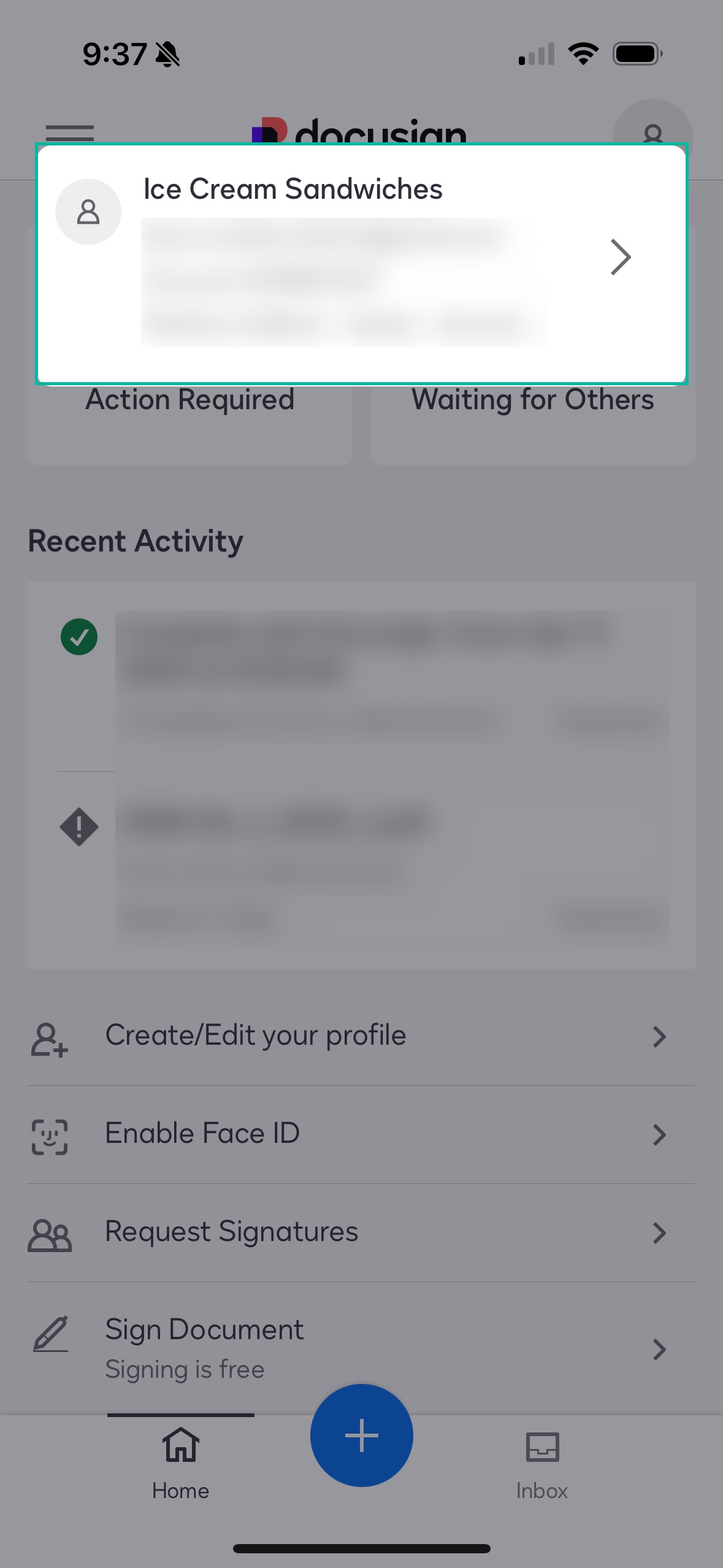The image size is (723, 1568).
Task: Expand the Ice Cream Sandwiches account chevron
Action: pyautogui.click(x=620, y=258)
